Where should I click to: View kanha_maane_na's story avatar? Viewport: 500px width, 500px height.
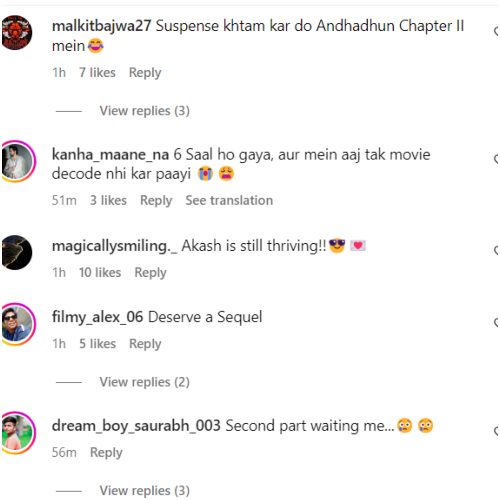pos(17,161)
